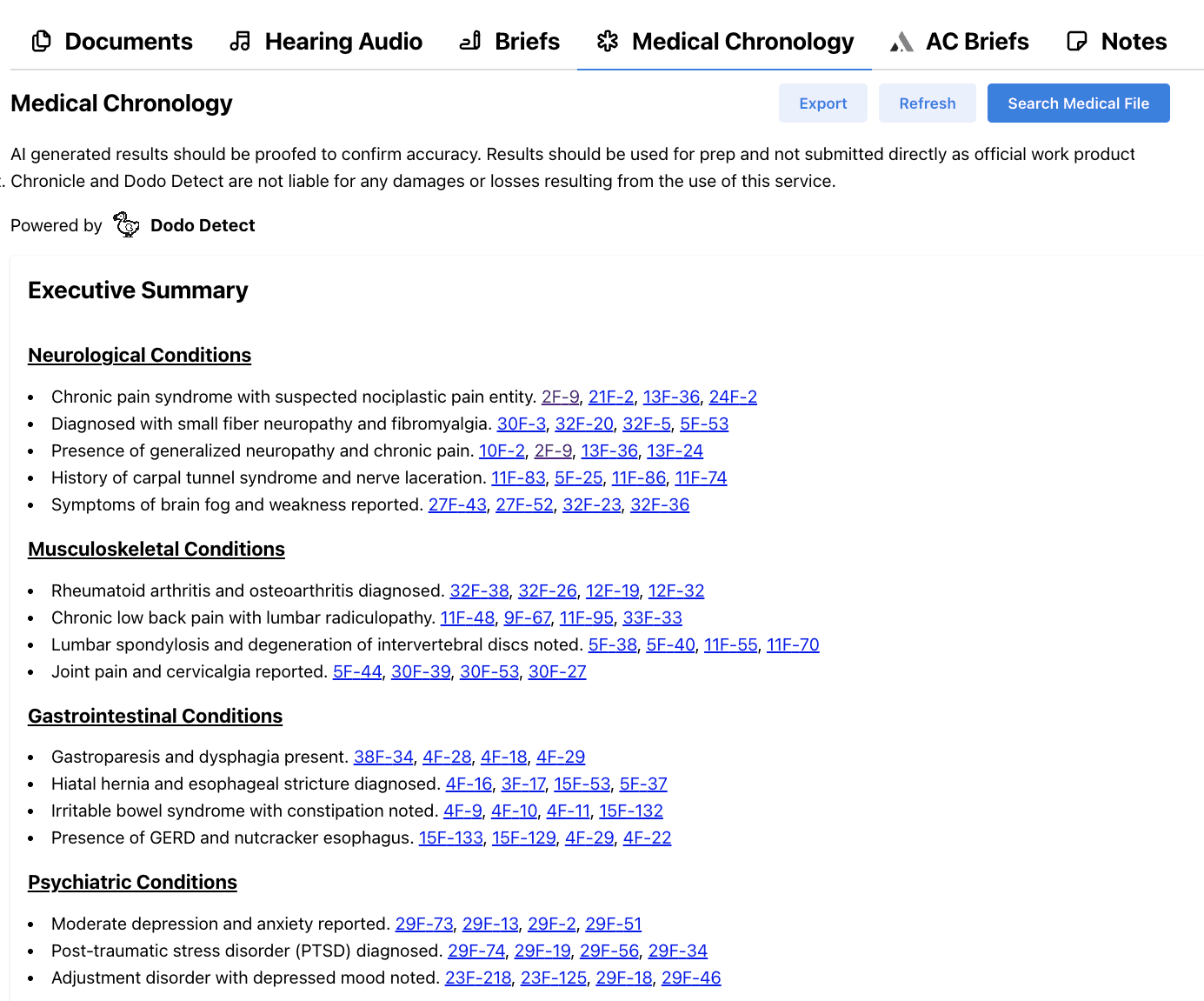Click the AC Briefs chart icon
Screen dimensions: 1204x1001
901,40
